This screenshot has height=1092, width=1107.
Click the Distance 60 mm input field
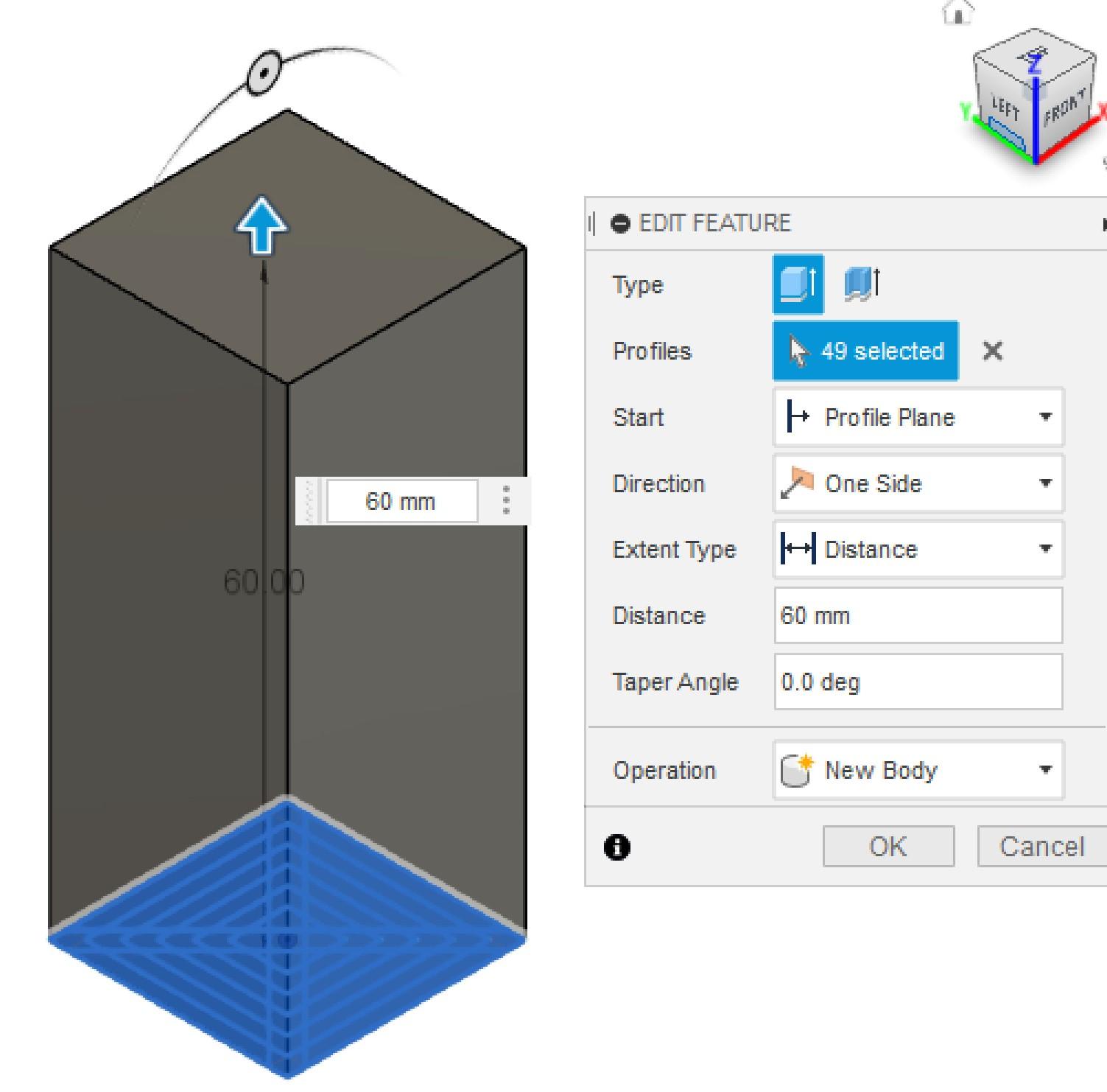click(x=918, y=615)
